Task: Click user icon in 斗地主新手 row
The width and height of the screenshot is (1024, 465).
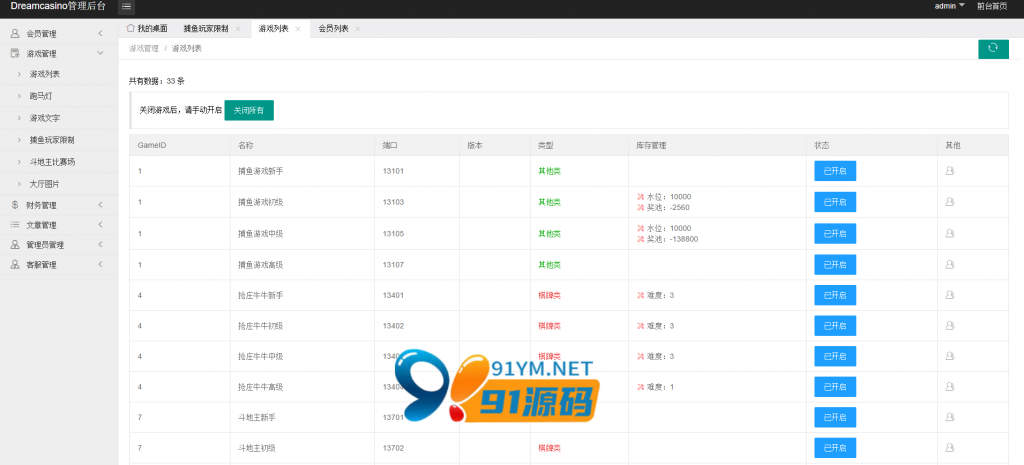Action: click(949, 417)
